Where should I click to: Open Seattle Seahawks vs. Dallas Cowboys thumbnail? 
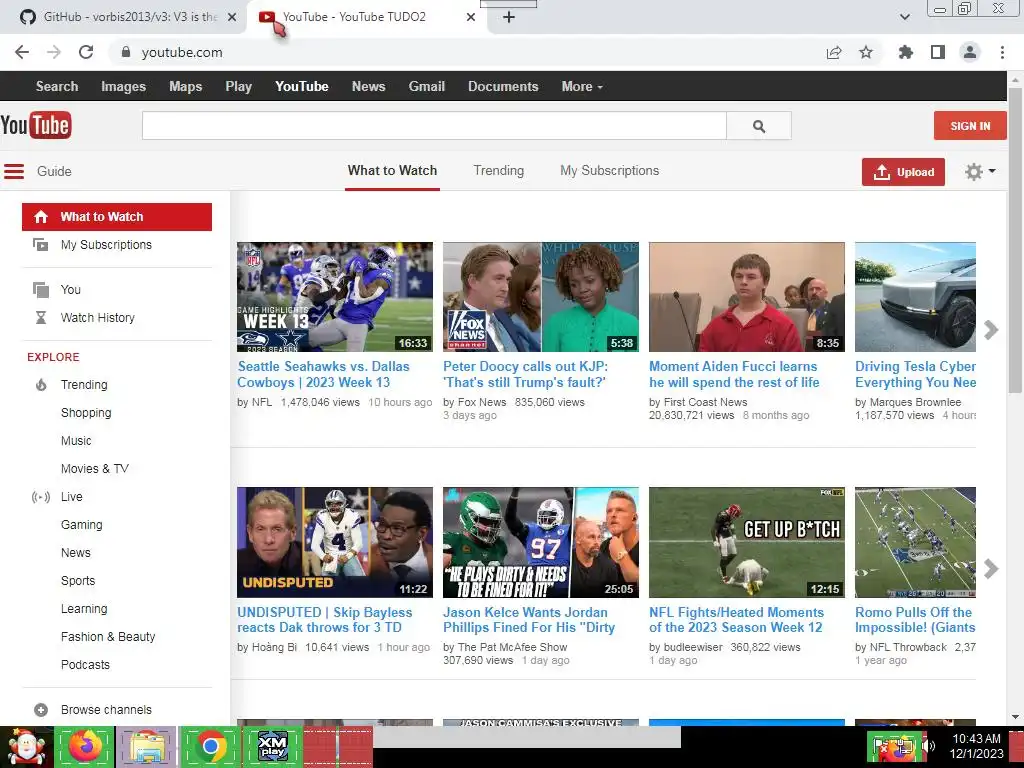tap(334, 297)
